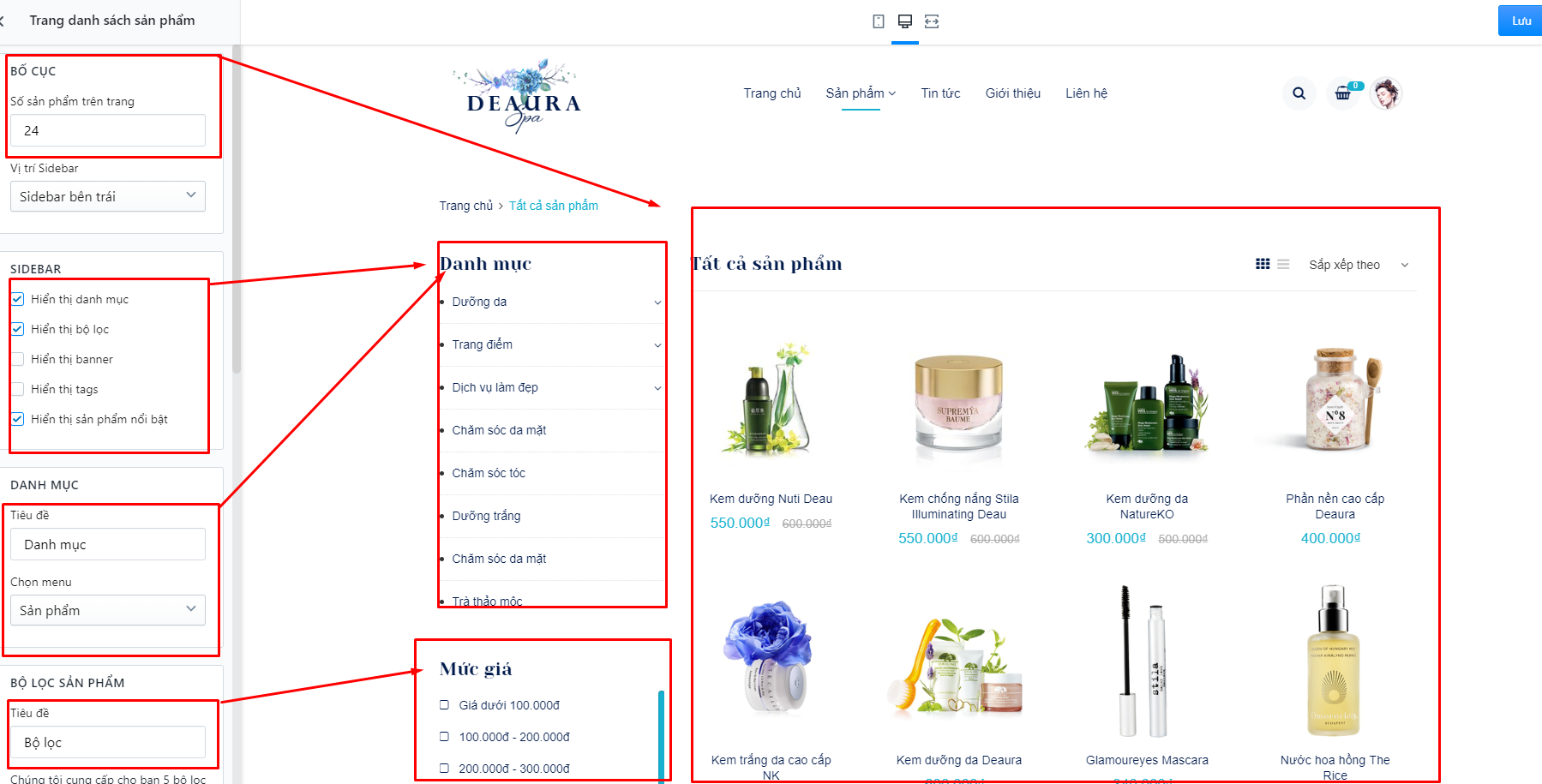Click the Tất cả sản phẩm breadcrumb link
The image size is (1542, 784).
pos(554,206)
